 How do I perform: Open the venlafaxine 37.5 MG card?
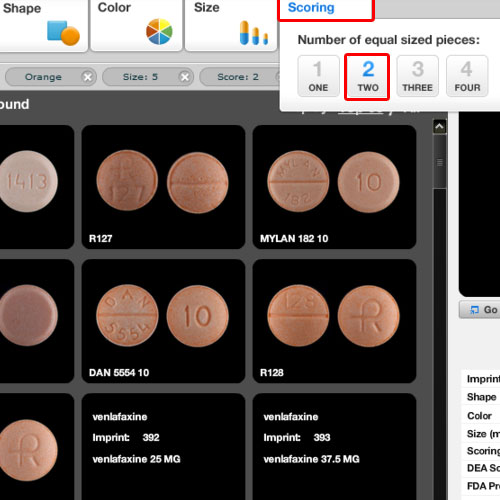tap(334, 447)
